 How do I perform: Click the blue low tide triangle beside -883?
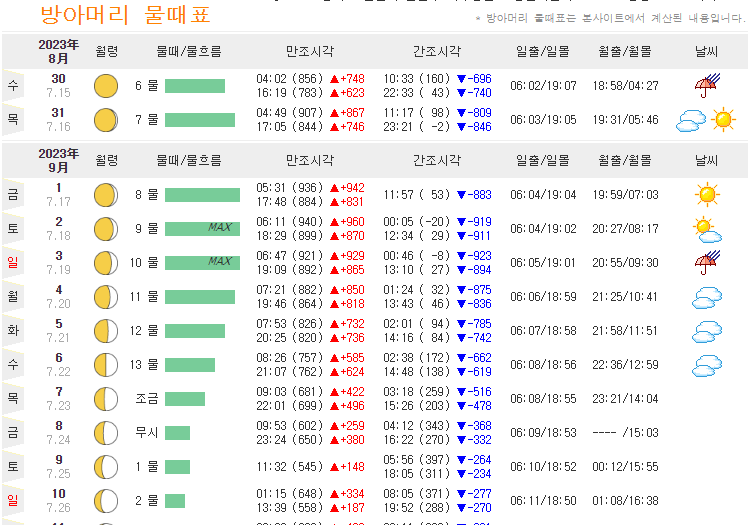point(461,195)
